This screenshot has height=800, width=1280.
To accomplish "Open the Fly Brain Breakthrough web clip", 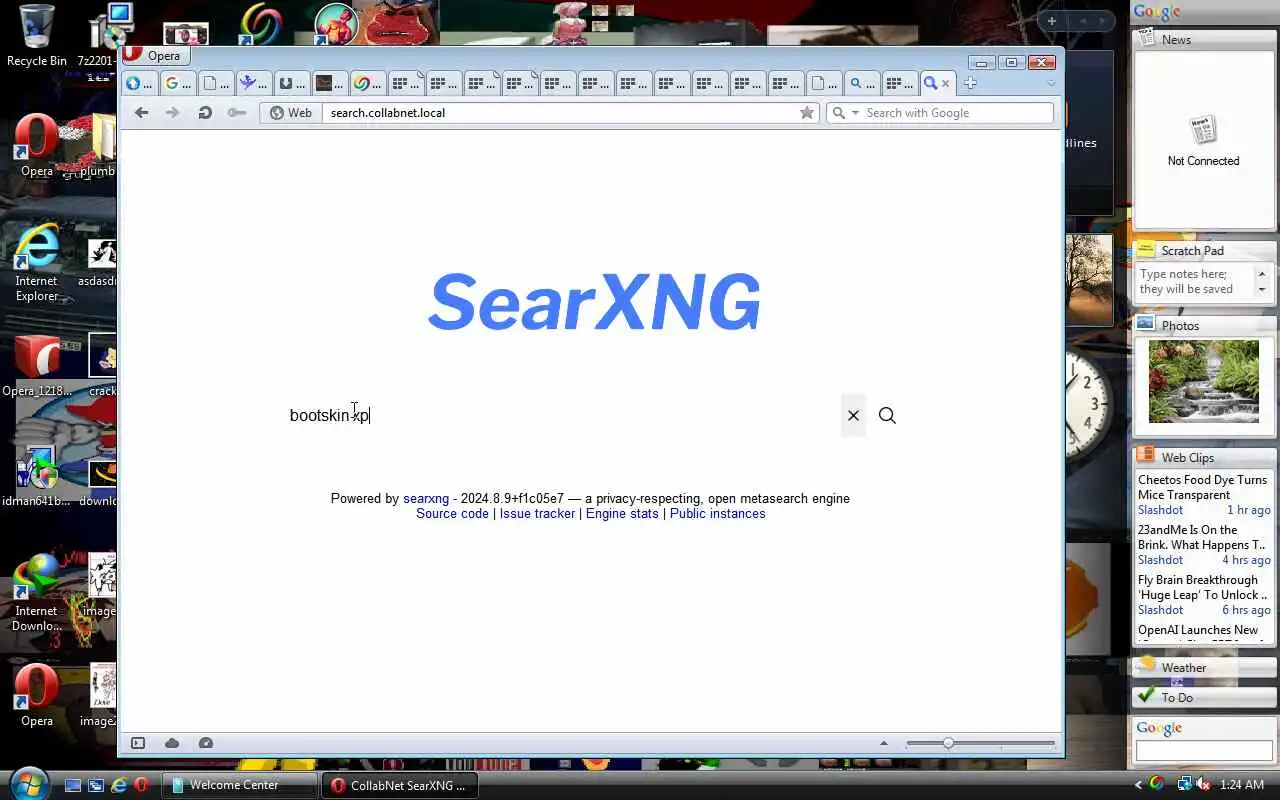I will pyautogui.click(x=1204, y=587).
